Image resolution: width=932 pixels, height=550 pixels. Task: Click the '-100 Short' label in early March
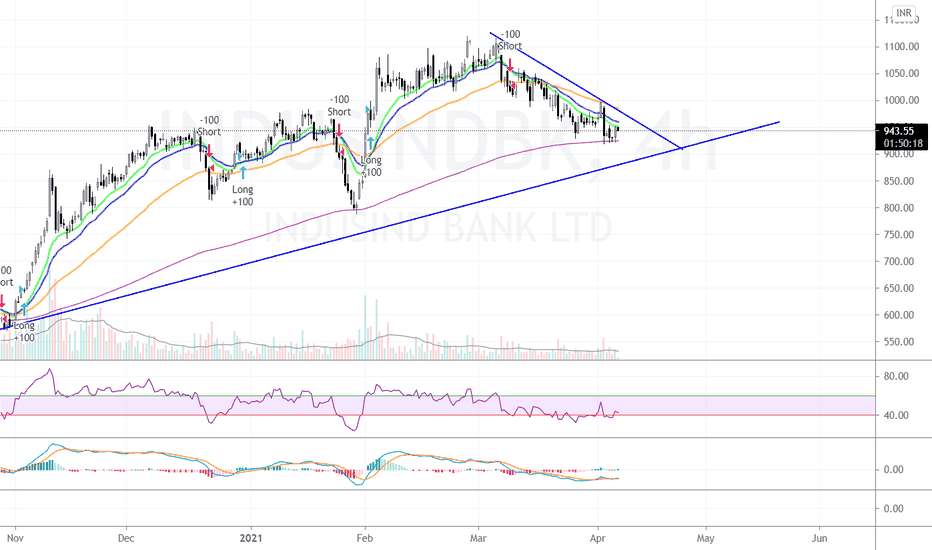(510, 40)
